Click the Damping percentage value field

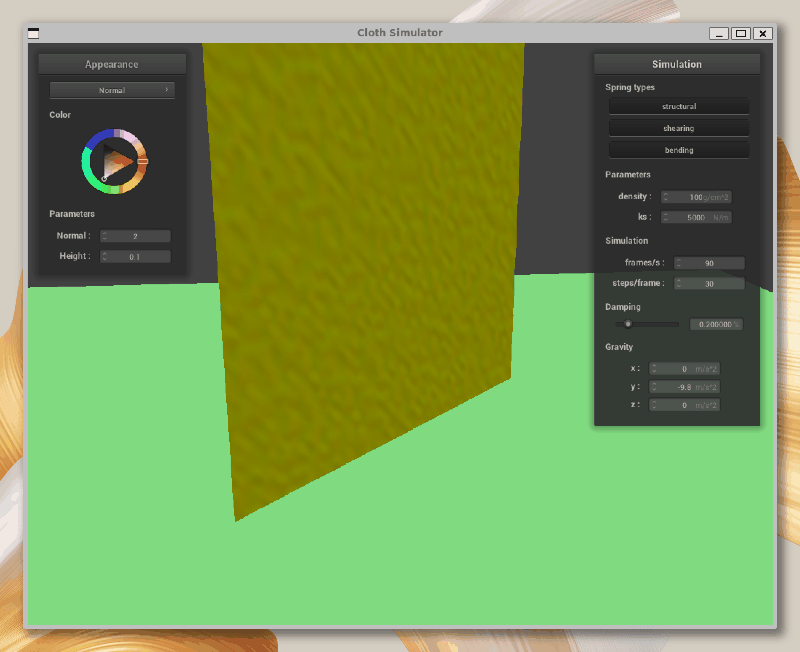[716, 324]
